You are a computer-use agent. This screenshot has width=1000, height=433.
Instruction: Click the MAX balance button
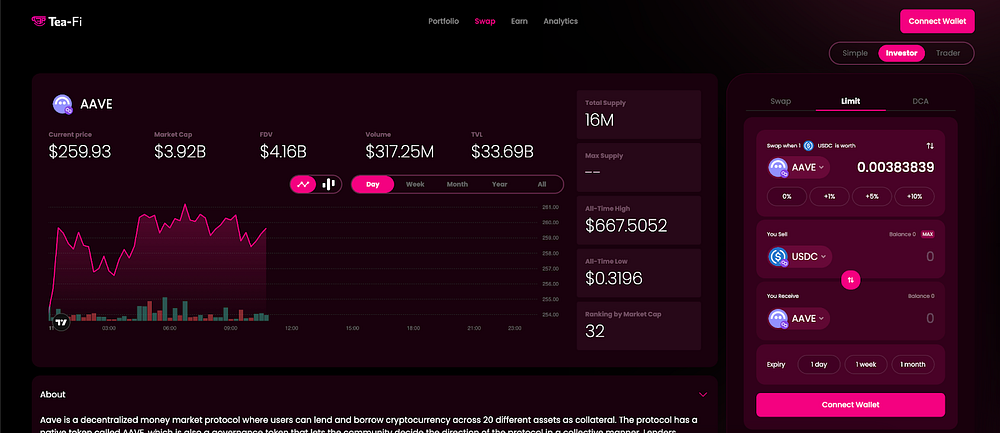(x=927, y=234)
